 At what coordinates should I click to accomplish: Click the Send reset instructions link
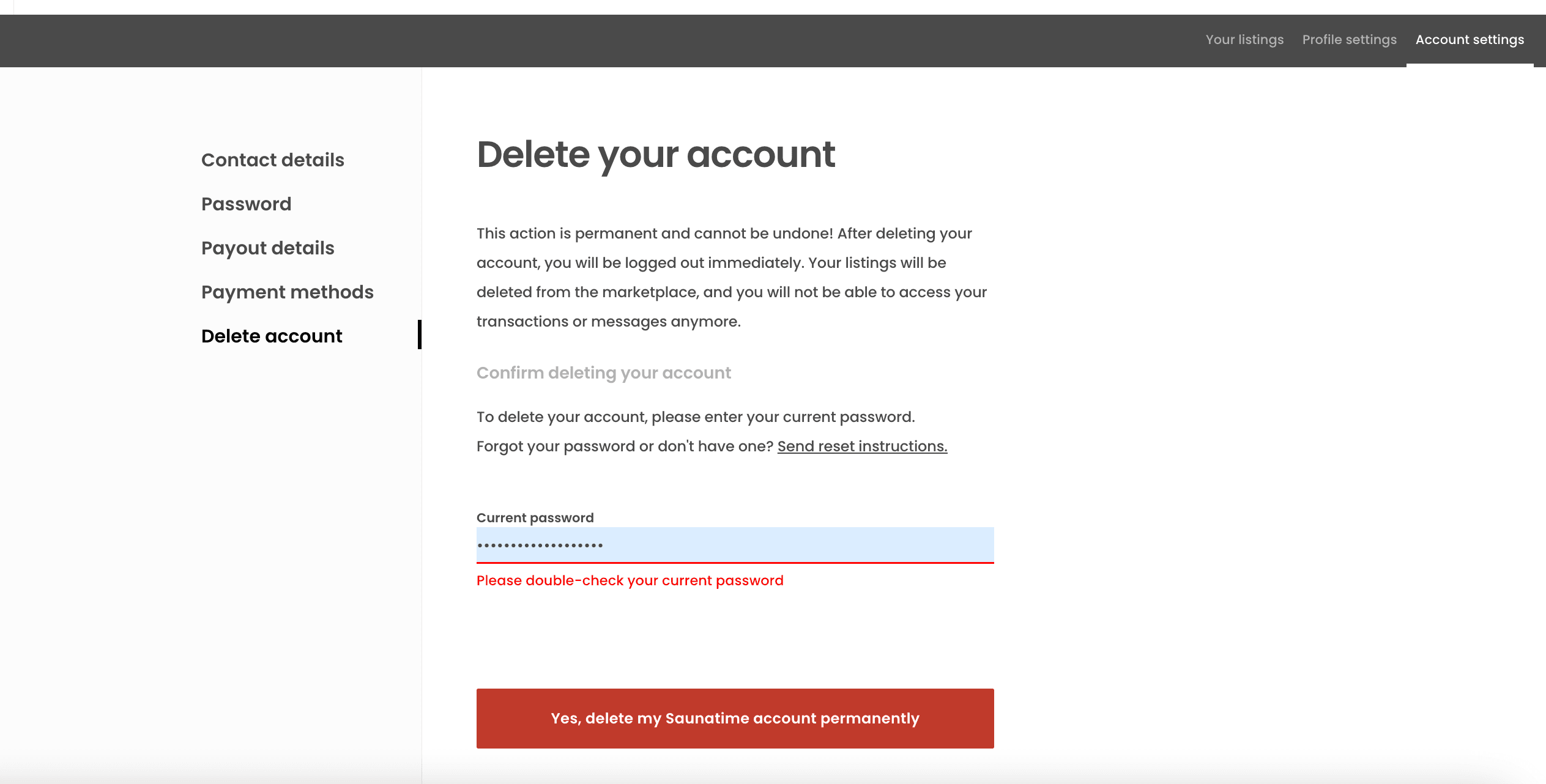pos(862,446)
